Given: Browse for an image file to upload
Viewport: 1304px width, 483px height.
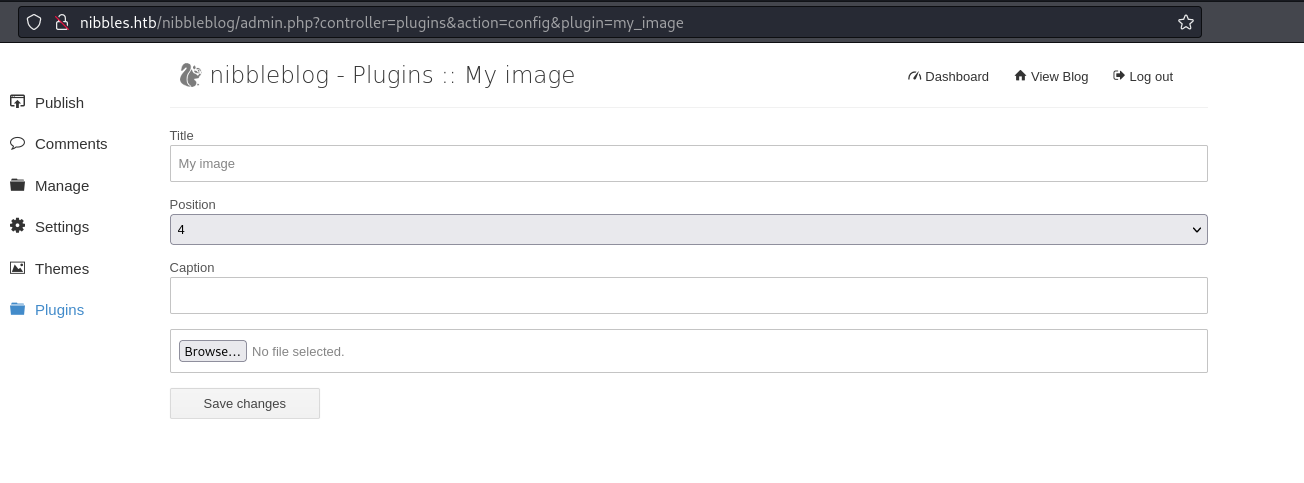Looking at the screenshot, I should pos(212,351).
